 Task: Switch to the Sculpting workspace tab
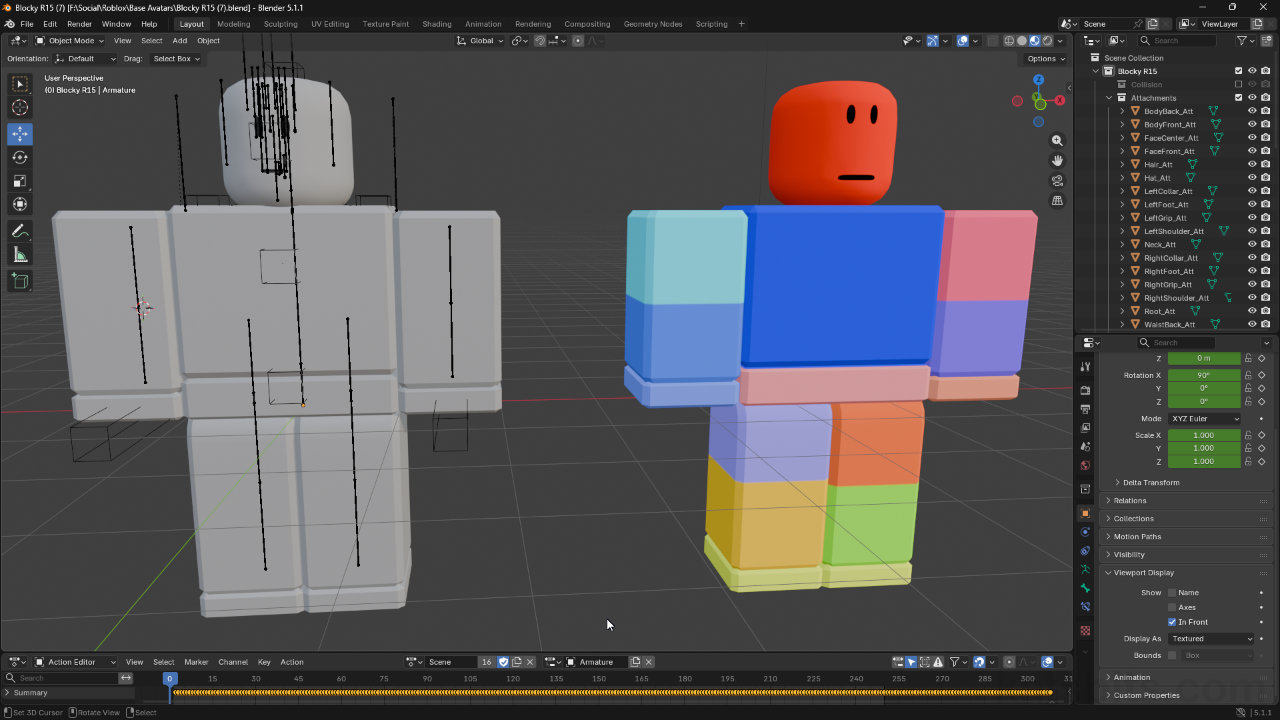280,24
